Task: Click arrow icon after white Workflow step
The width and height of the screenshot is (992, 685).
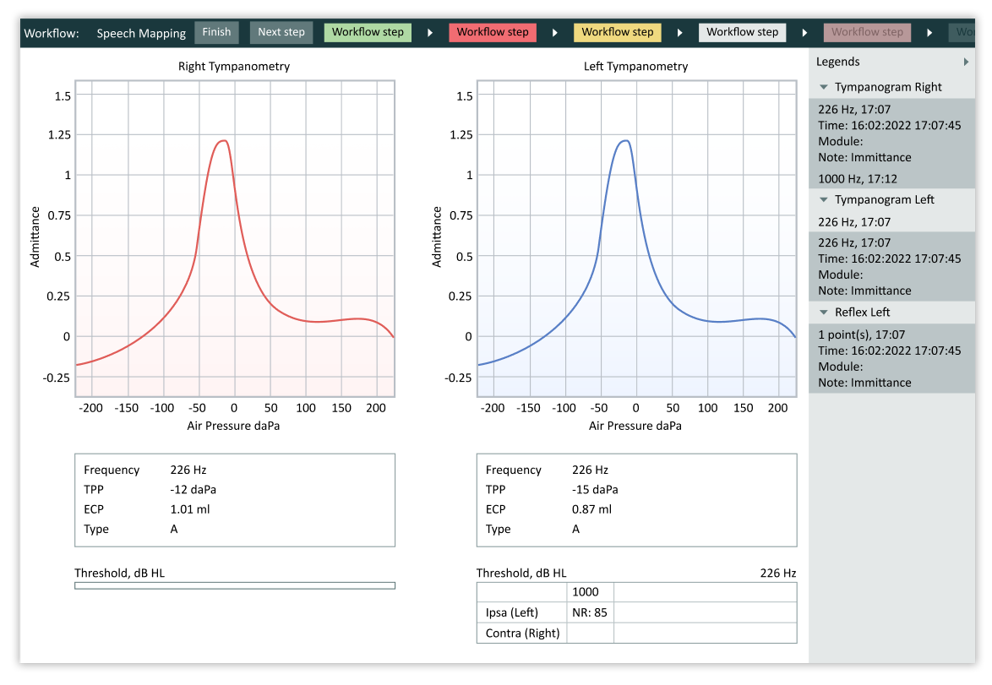Action: [805, 33]
